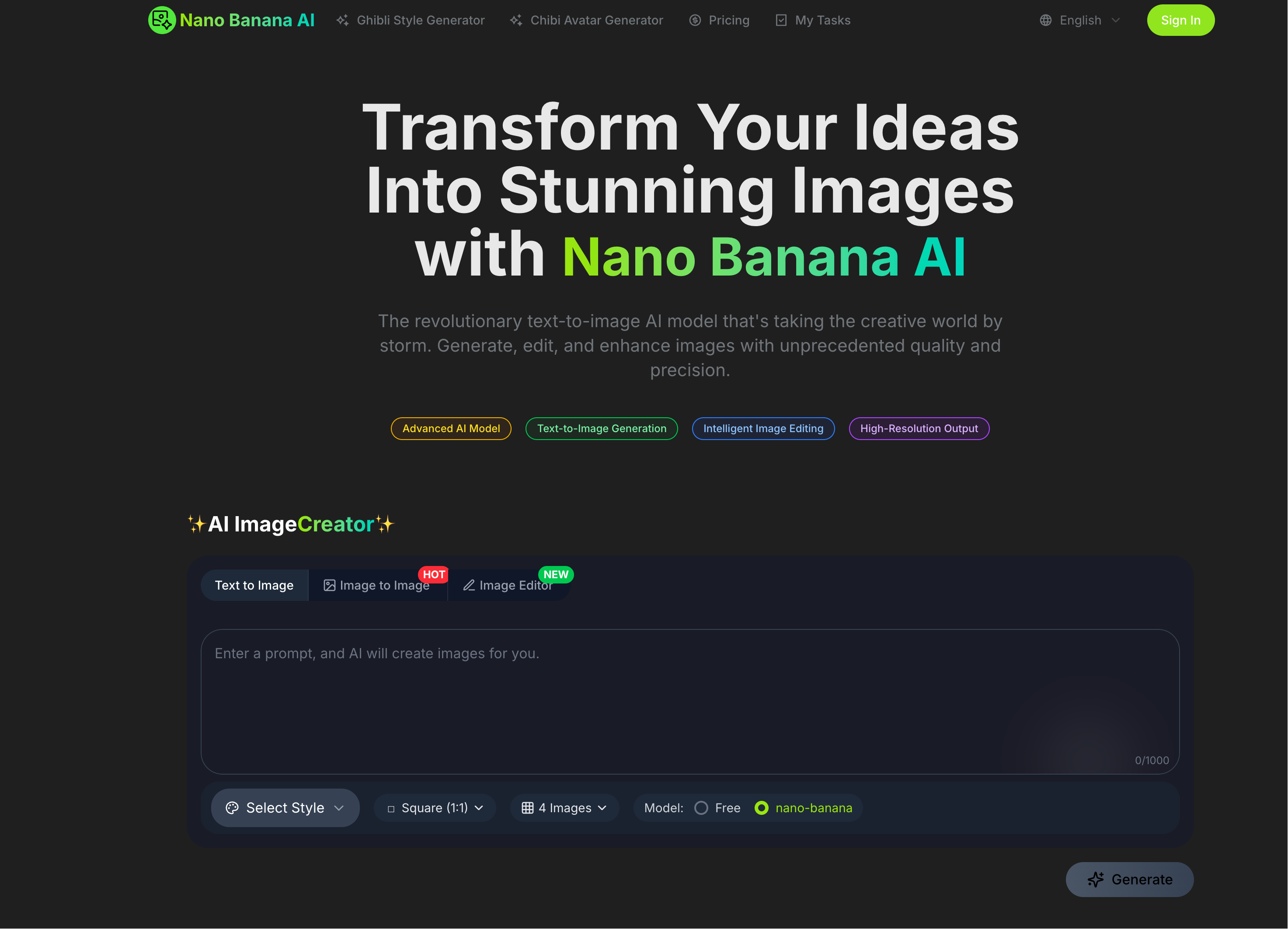
Task: Switch to the Image to Image tab
Action: (377, 586)
